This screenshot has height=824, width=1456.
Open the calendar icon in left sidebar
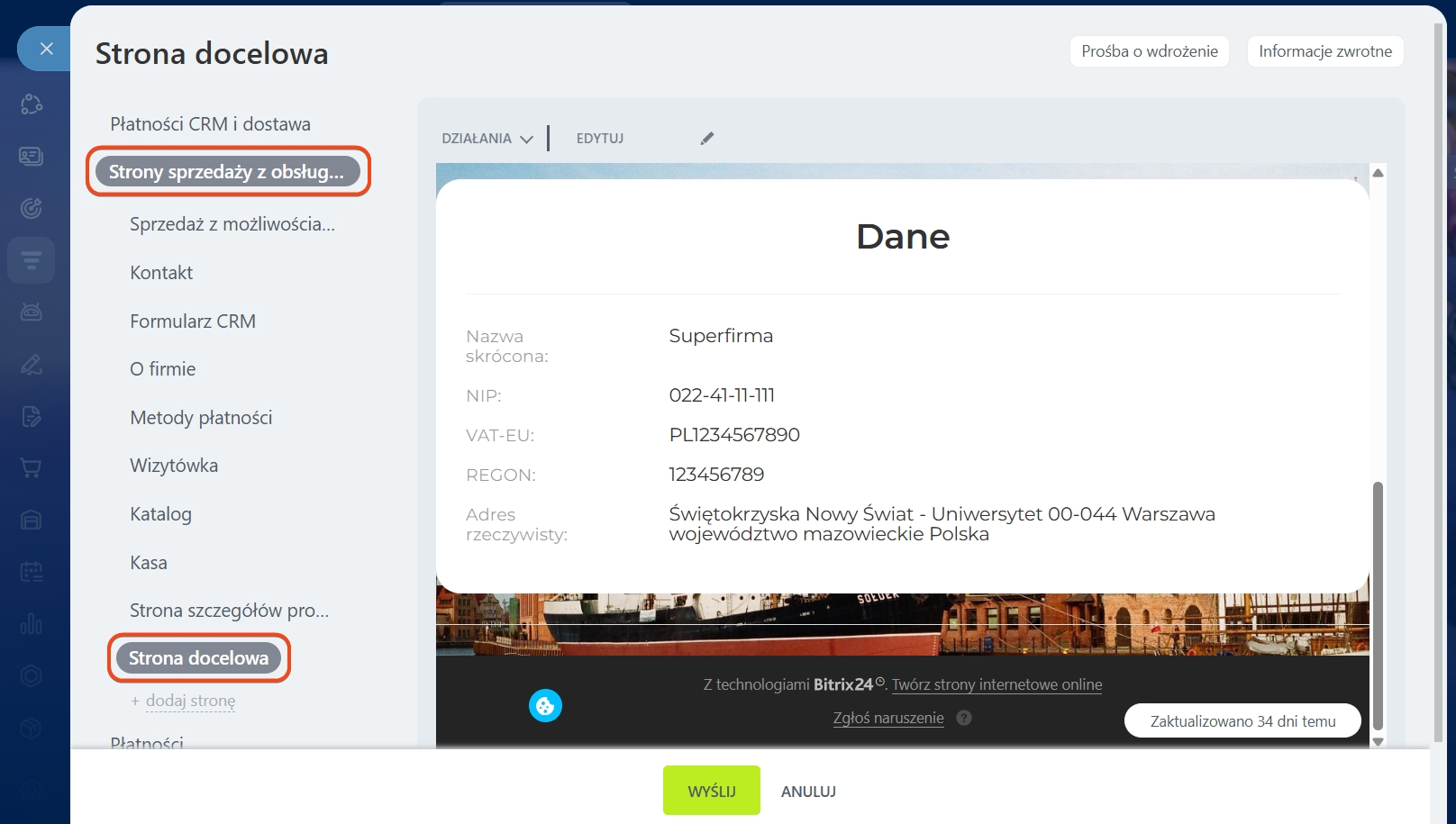(x=31, y=572)
